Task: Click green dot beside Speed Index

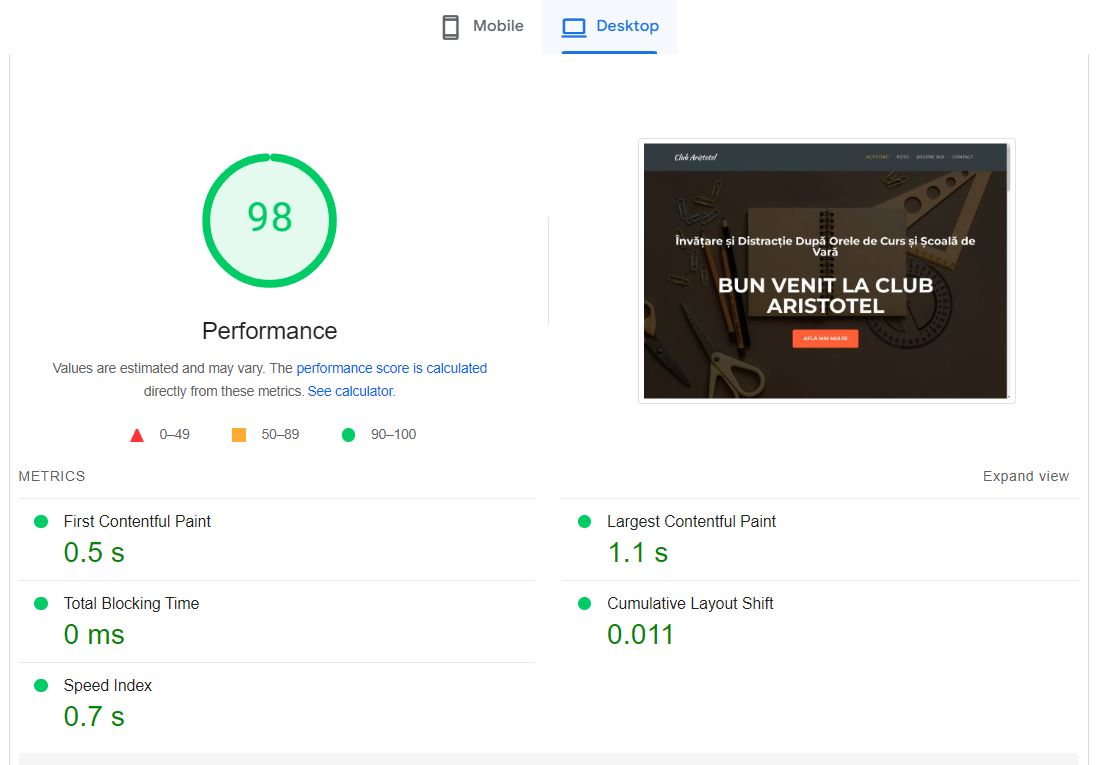Action: [41, 686]
